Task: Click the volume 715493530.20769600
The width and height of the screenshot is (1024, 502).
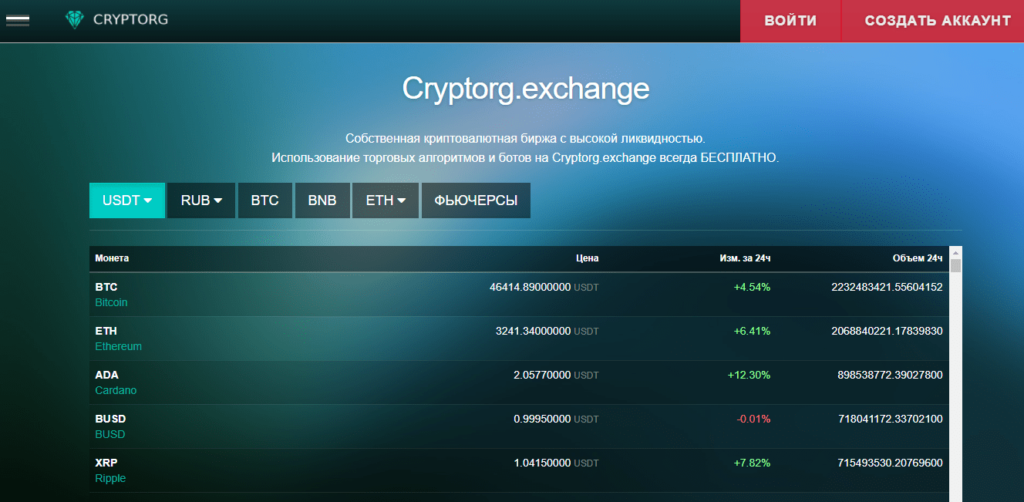Action: 890,463
